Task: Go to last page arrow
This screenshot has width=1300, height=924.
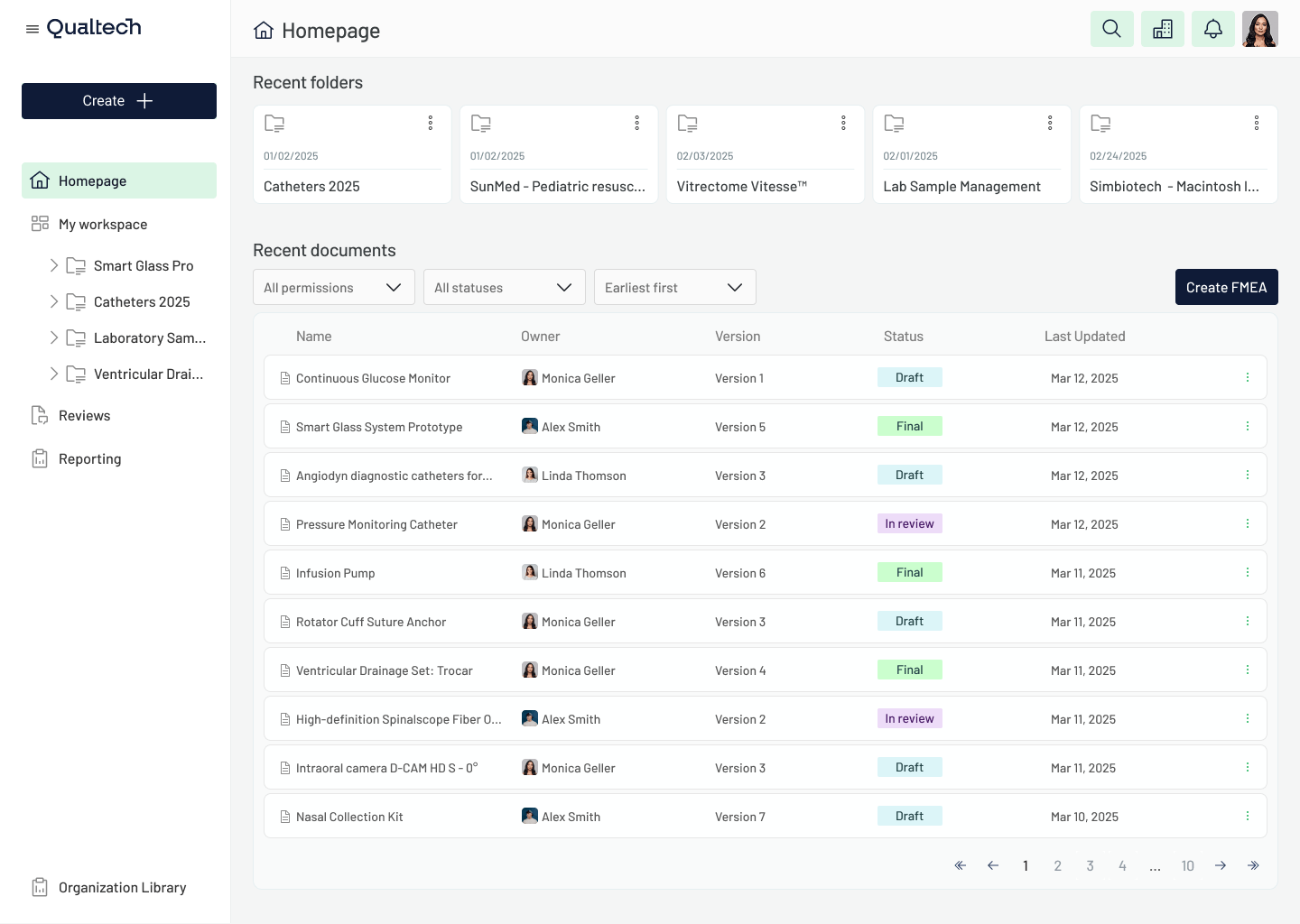Action: (1253, 865)
